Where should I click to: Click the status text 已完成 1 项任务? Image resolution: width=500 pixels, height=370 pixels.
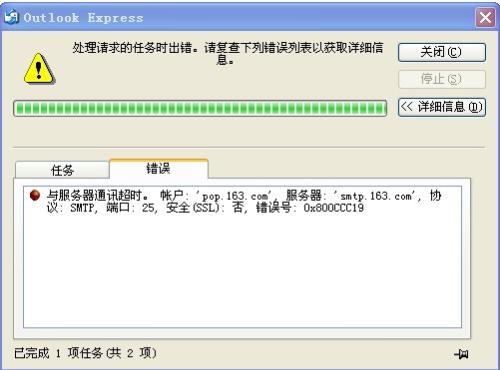click(85, 353)
